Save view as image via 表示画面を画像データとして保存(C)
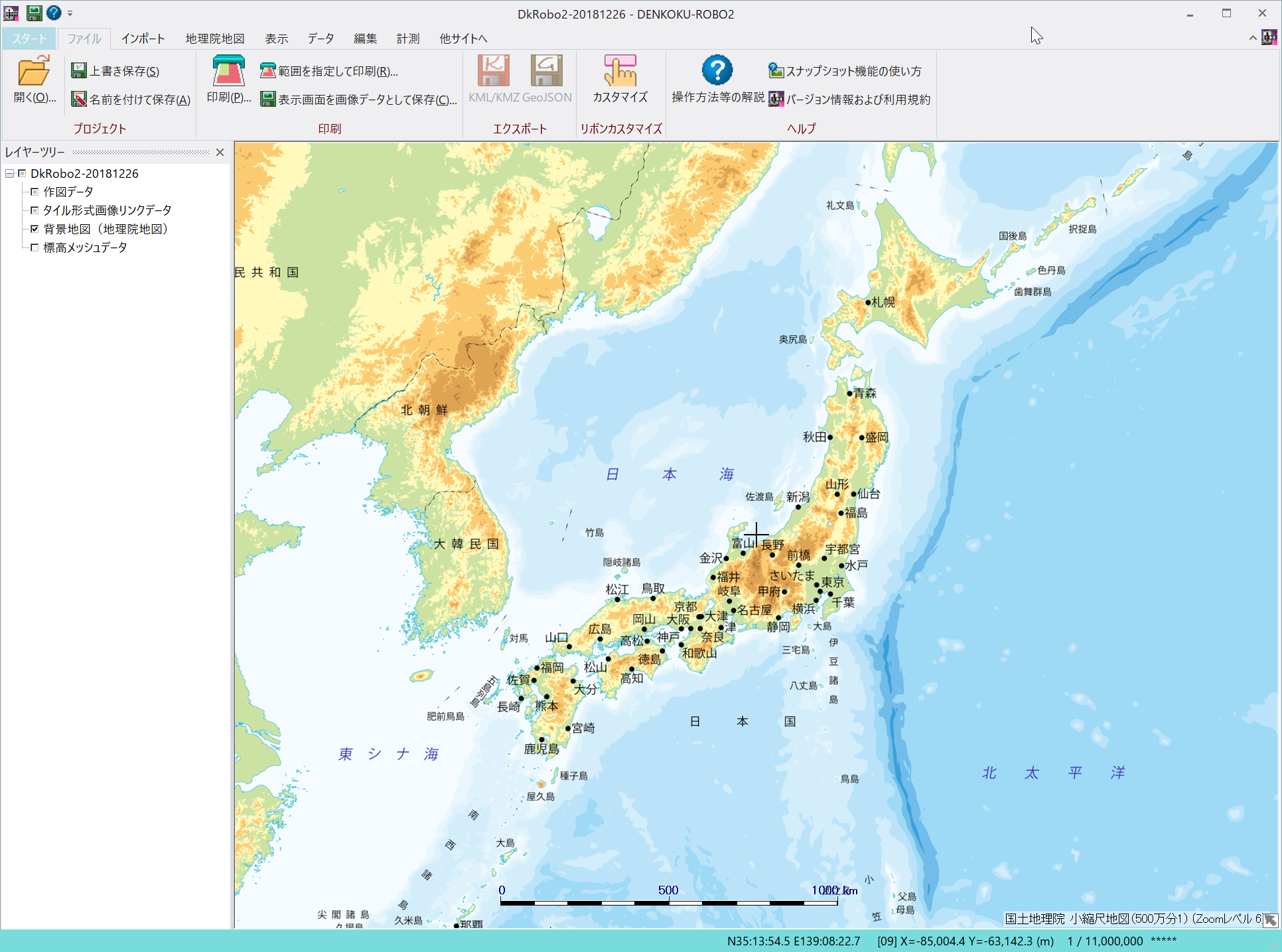The height and width of the screenshot is (952, 1282). 358,100
